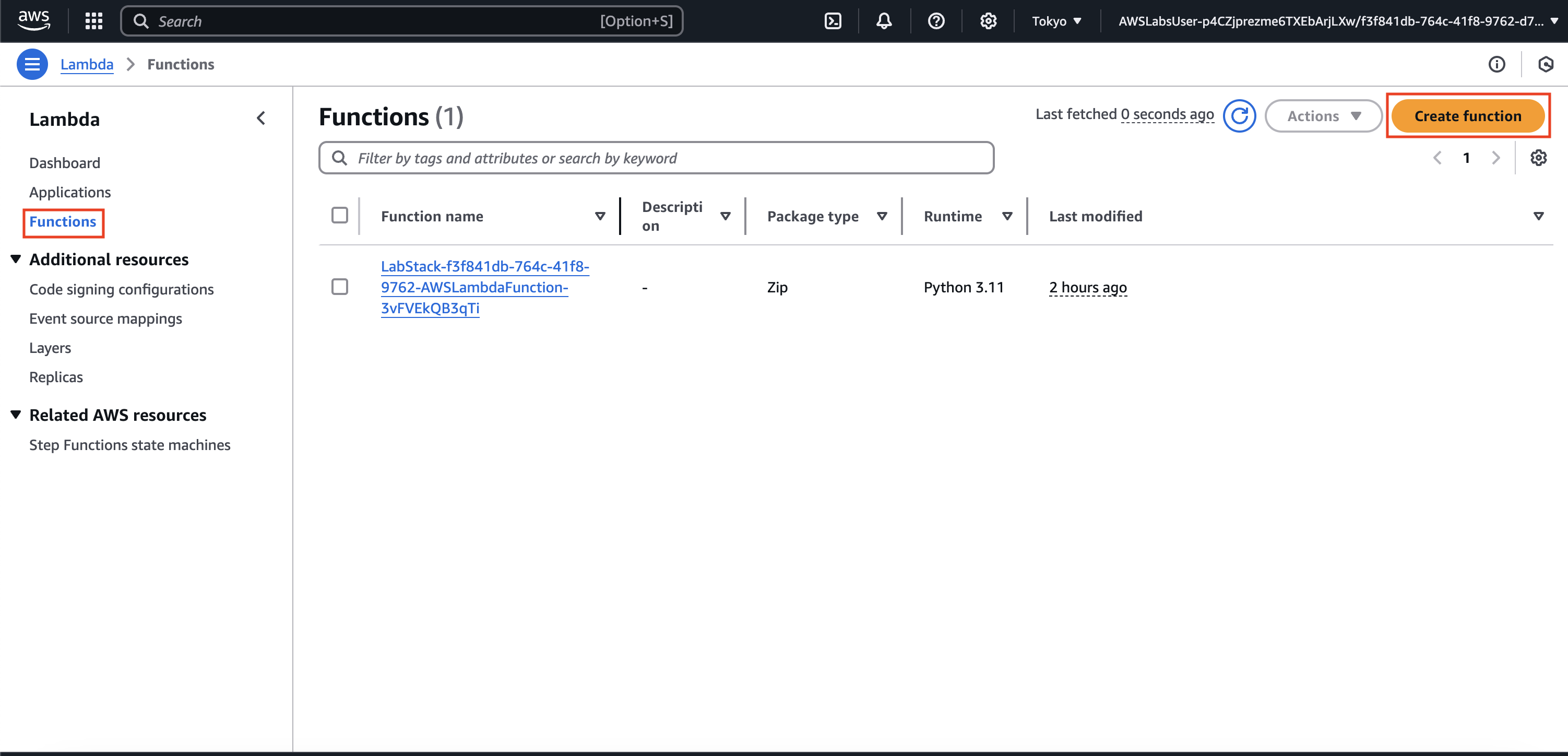Collapse the Lambda side navigation panel

261,118
